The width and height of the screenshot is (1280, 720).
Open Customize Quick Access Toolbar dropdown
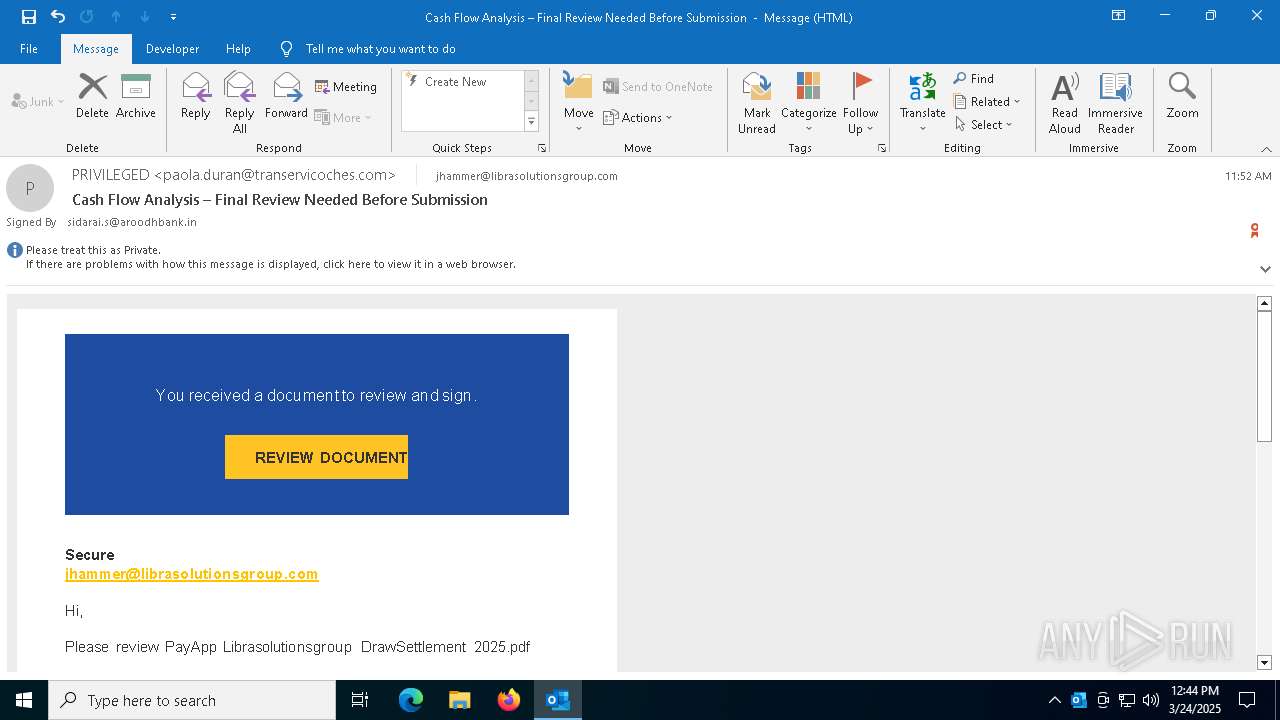coord(173,17)
